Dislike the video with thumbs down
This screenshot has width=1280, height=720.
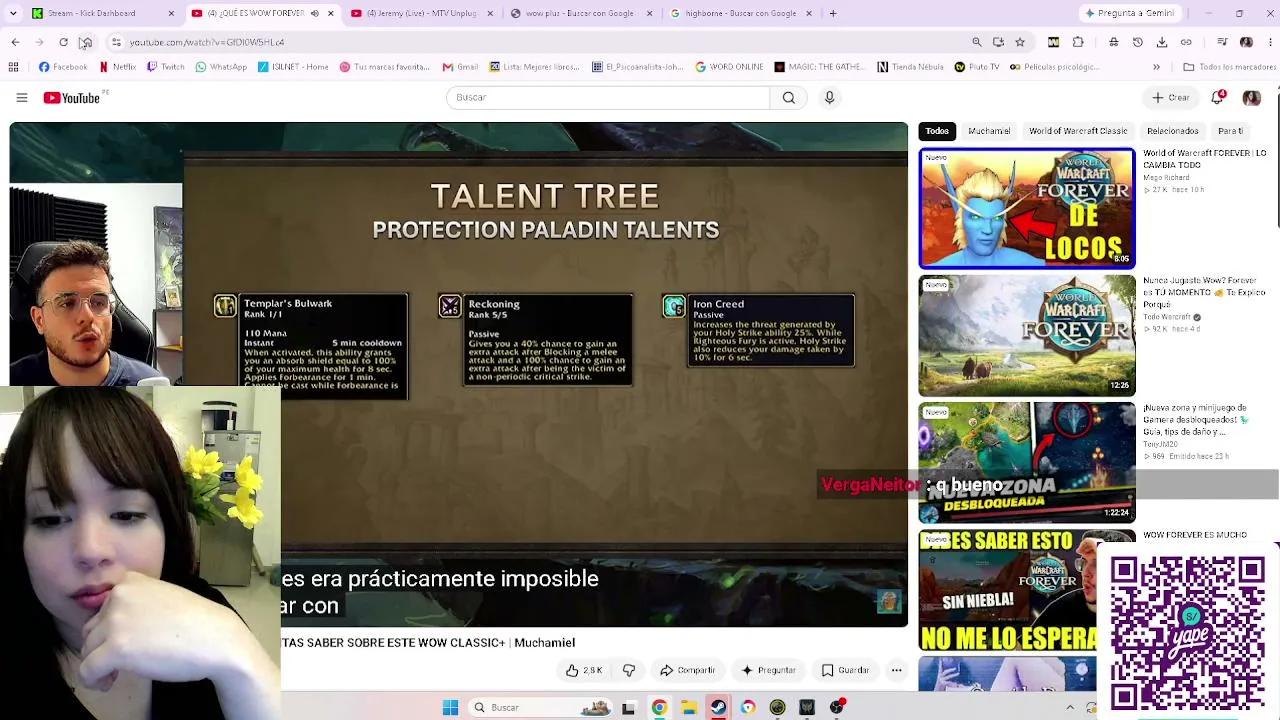coord(629,670)
